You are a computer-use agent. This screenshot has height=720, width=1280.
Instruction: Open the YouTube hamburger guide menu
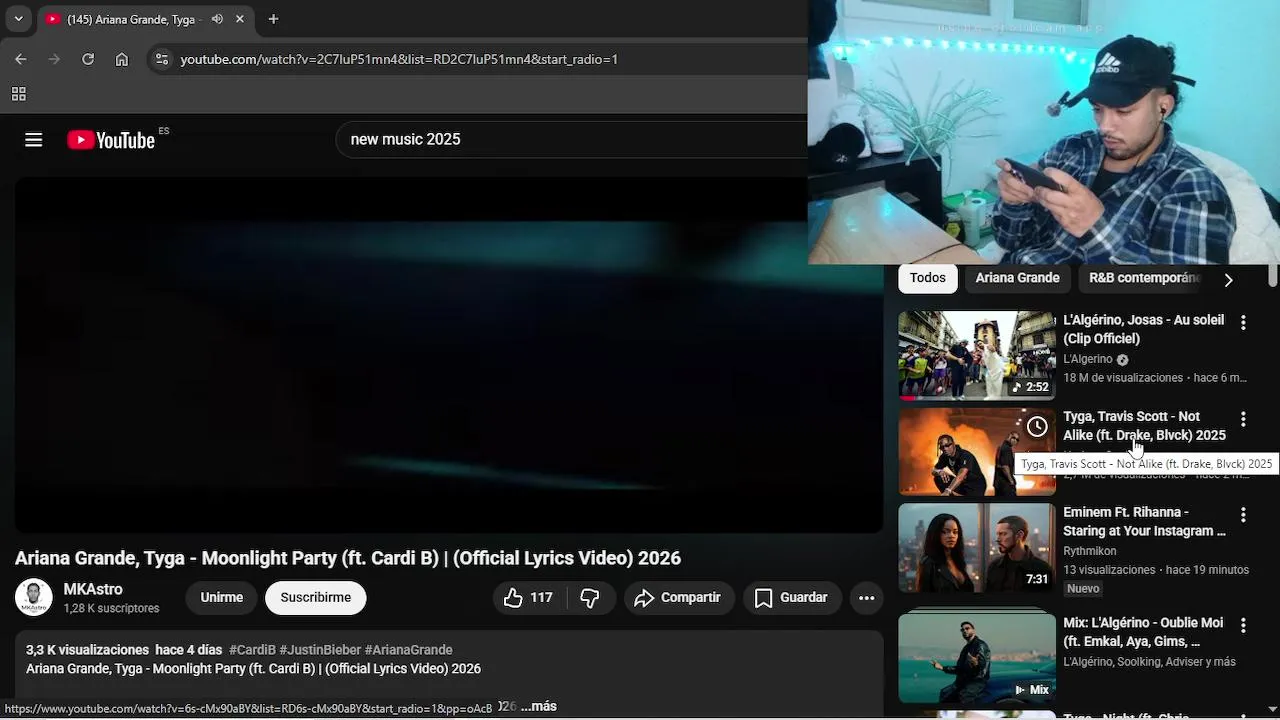pos(33,140)
